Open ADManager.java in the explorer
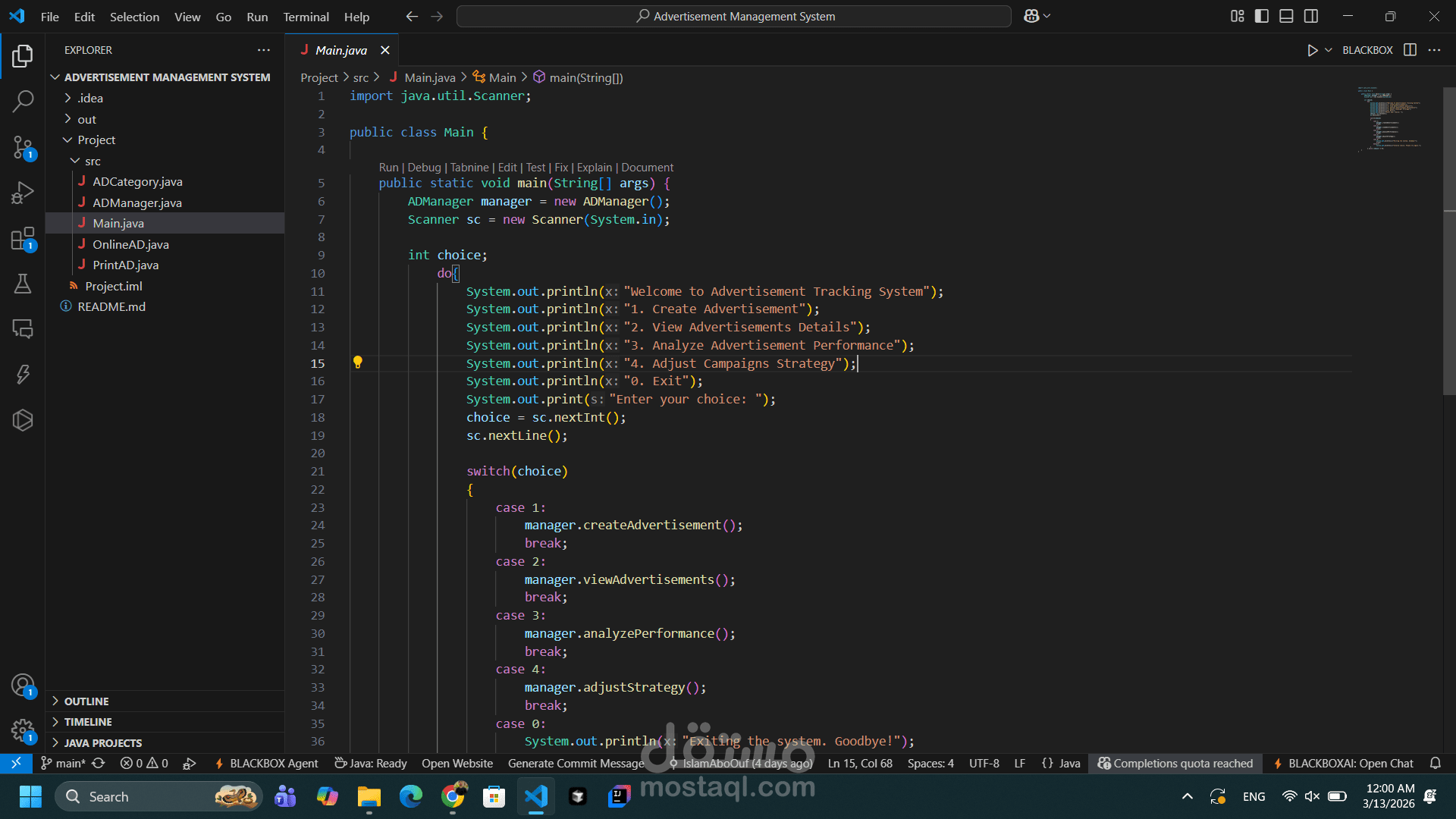The width and height of the screenshot is (1456, 819). coord(136,202)
